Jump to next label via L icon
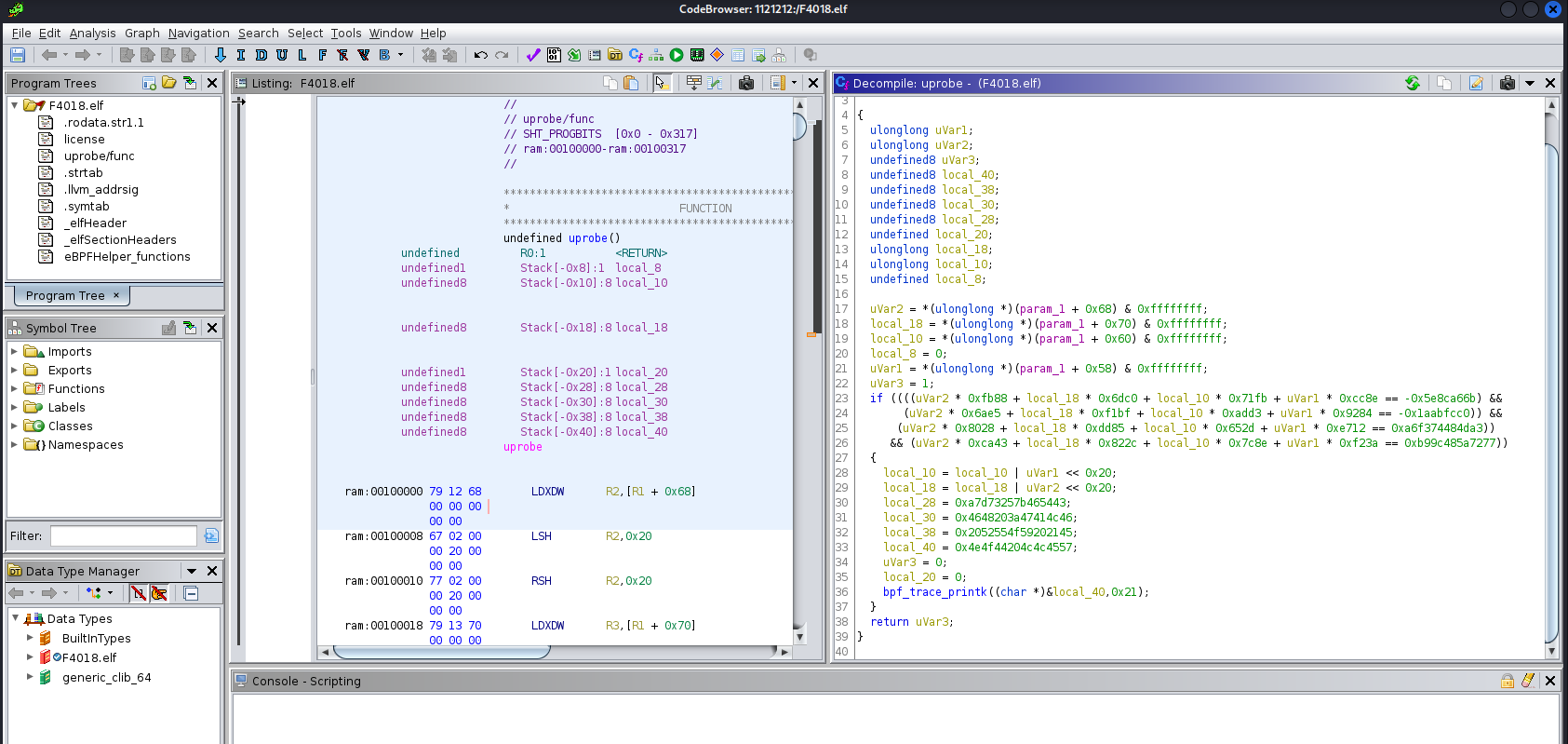 302,55
